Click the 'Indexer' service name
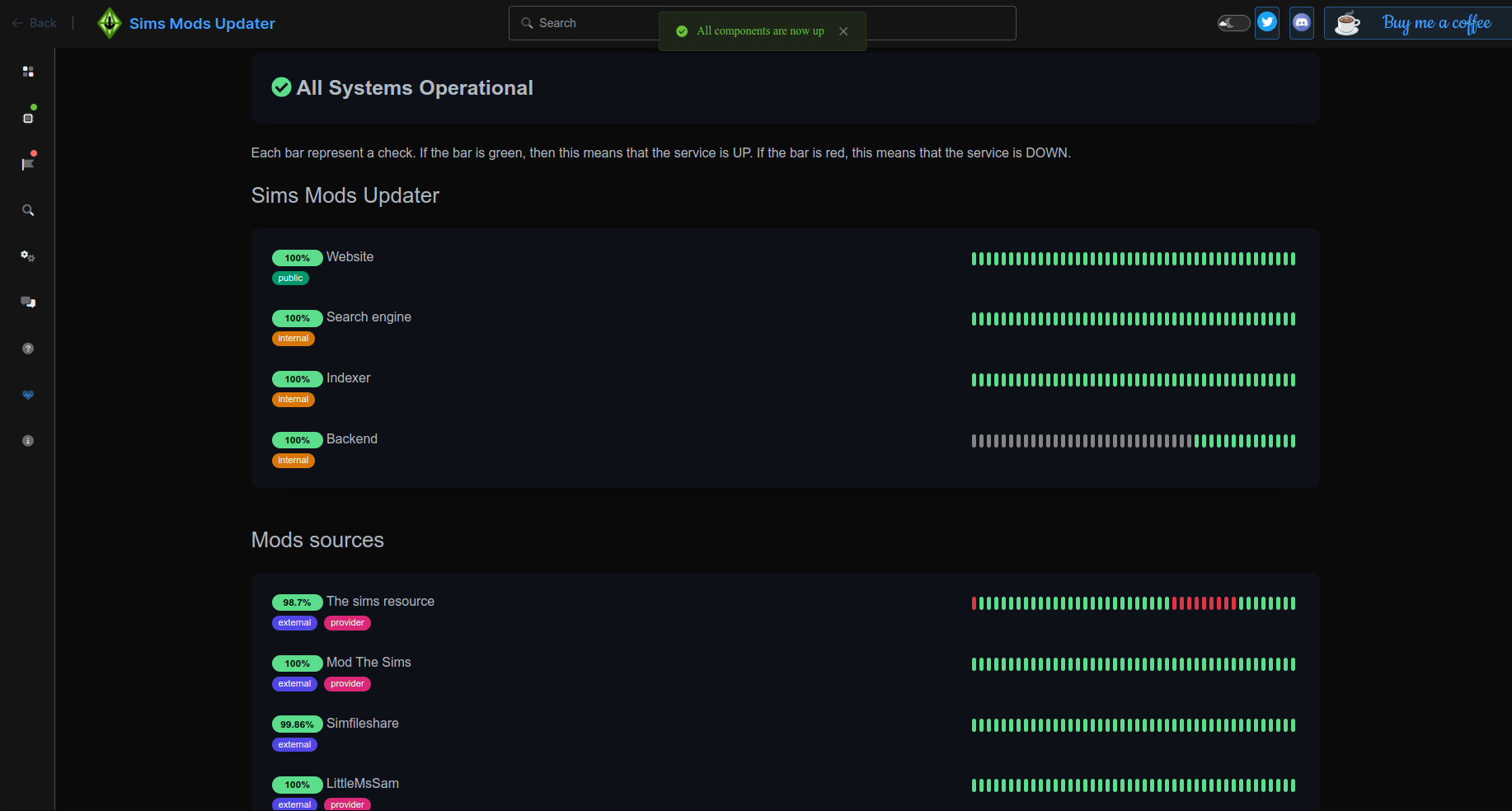This screenshot has width=1512, height=811. (x=348, y=378)
